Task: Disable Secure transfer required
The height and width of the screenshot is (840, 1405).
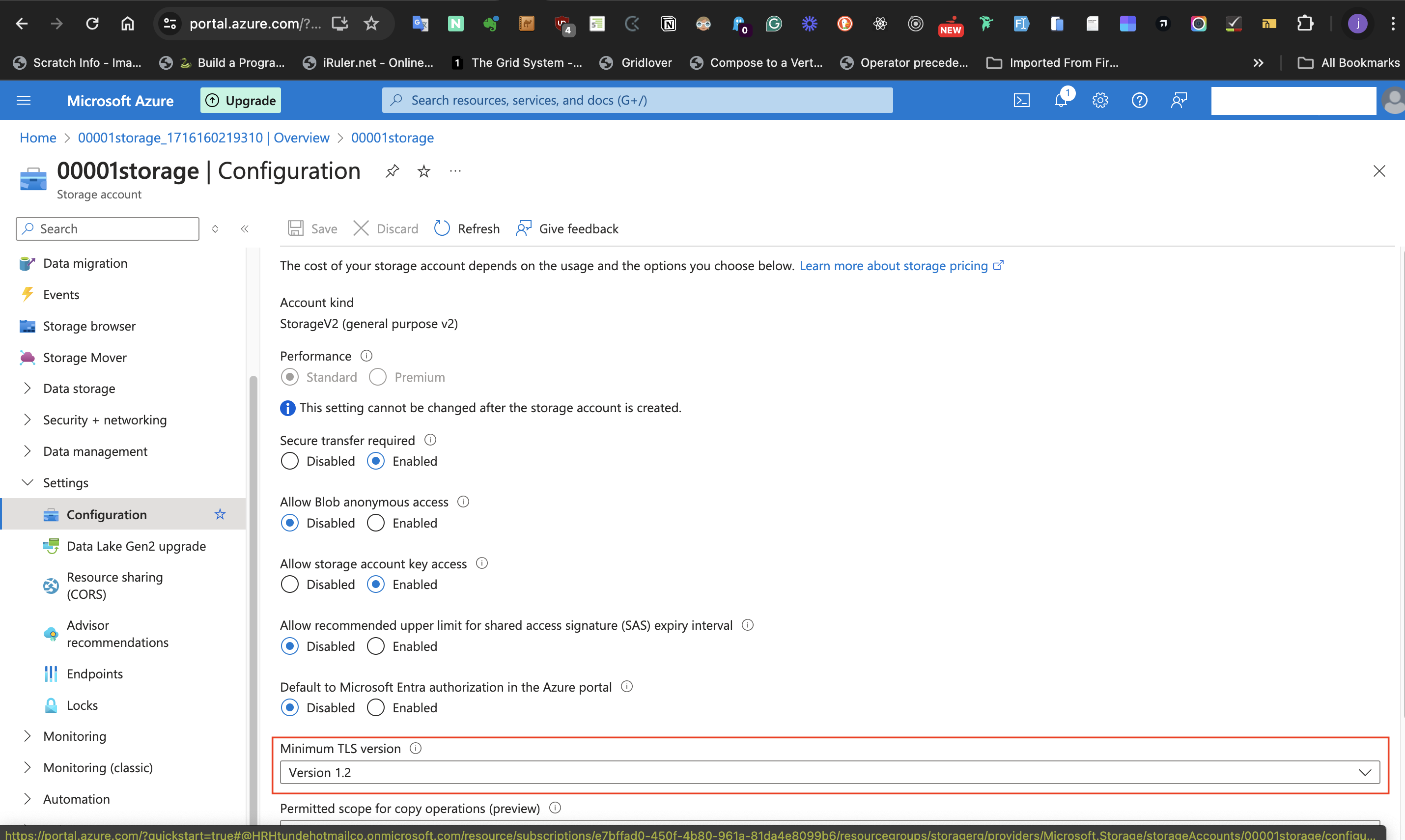Action: click(289, 461)
